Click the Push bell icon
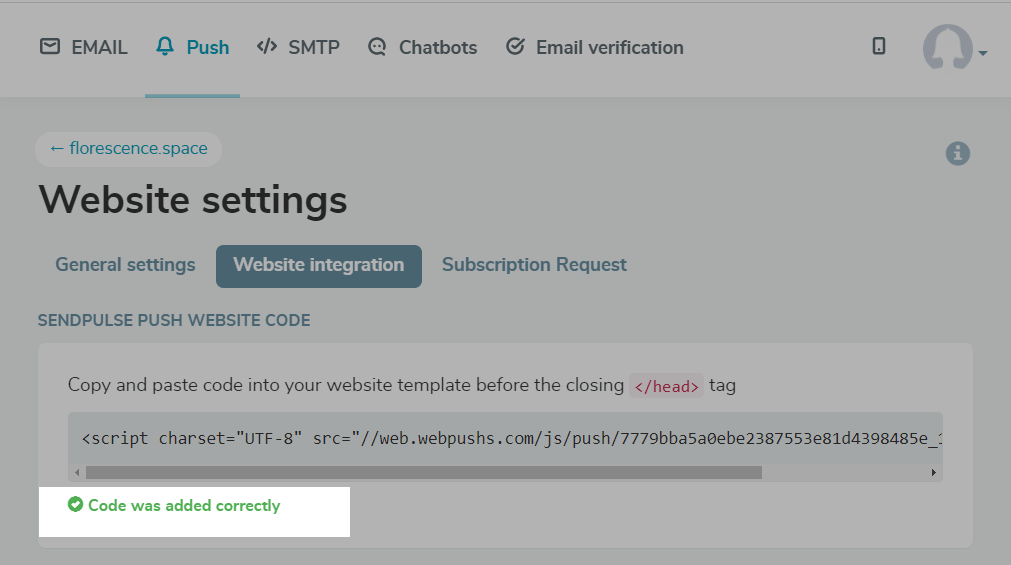This screenshot has height=565, width=1011. pos(165,47)
